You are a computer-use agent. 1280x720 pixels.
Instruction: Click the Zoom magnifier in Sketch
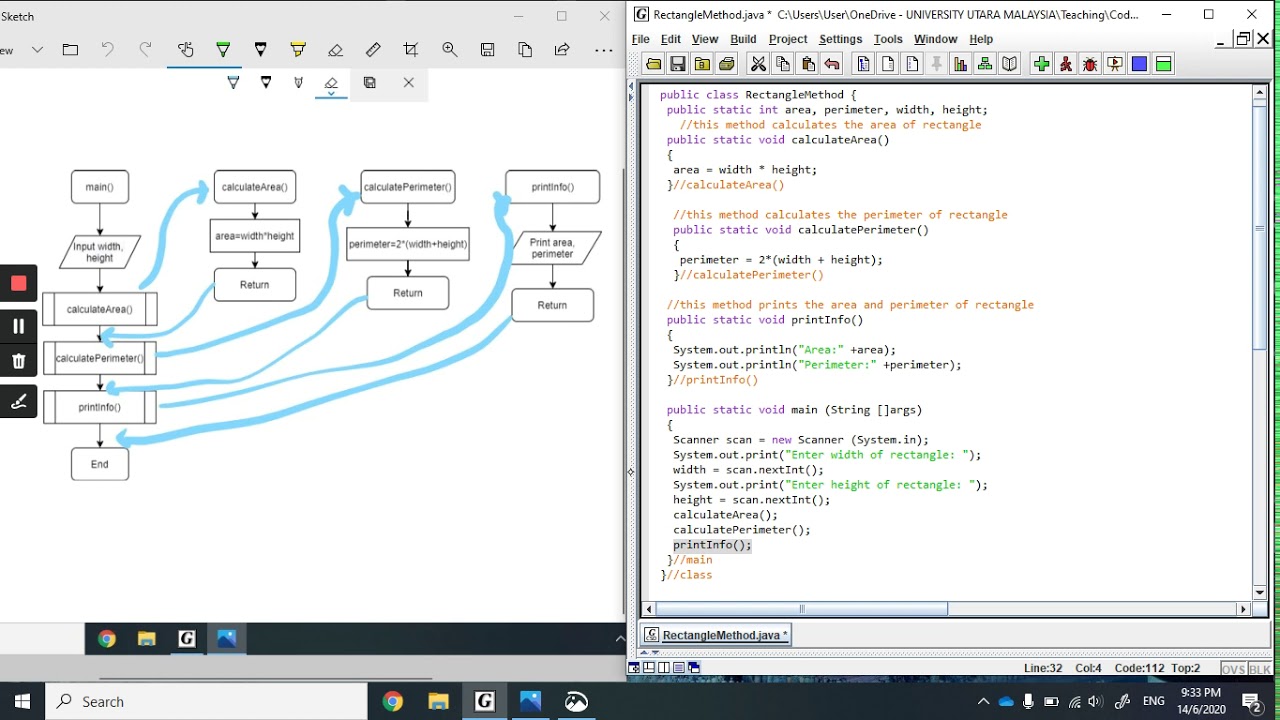tap(449, 49)
